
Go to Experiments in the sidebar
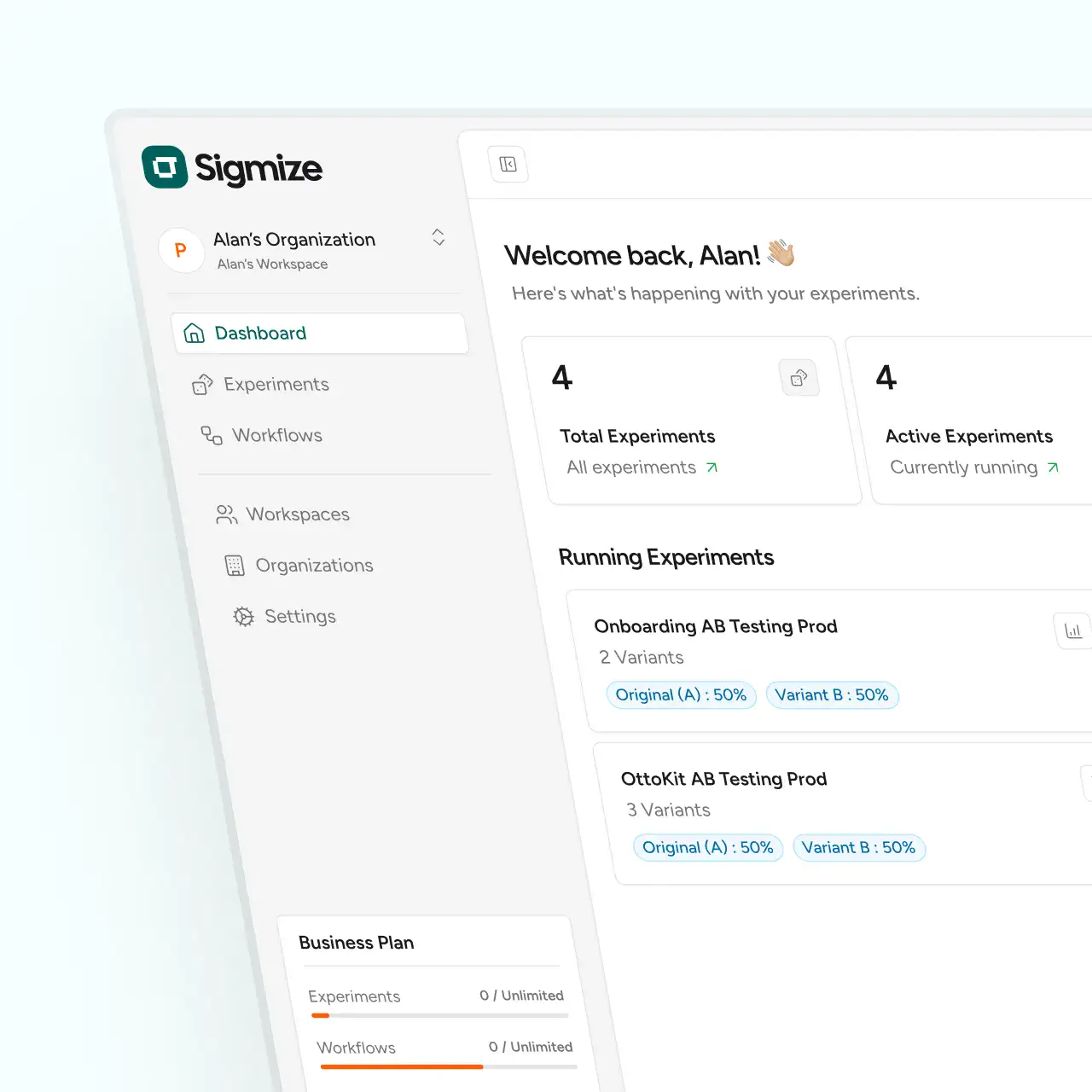(276, 384)
